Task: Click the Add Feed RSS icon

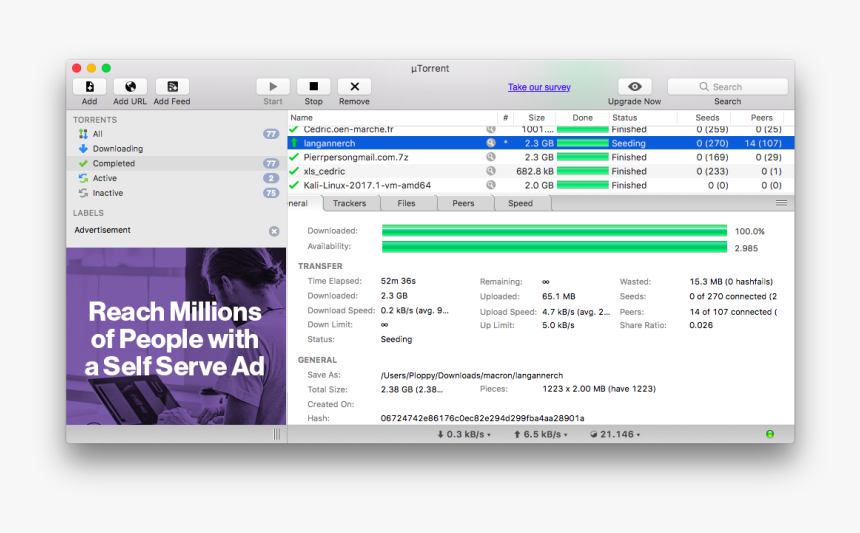Action: (172, 87)
